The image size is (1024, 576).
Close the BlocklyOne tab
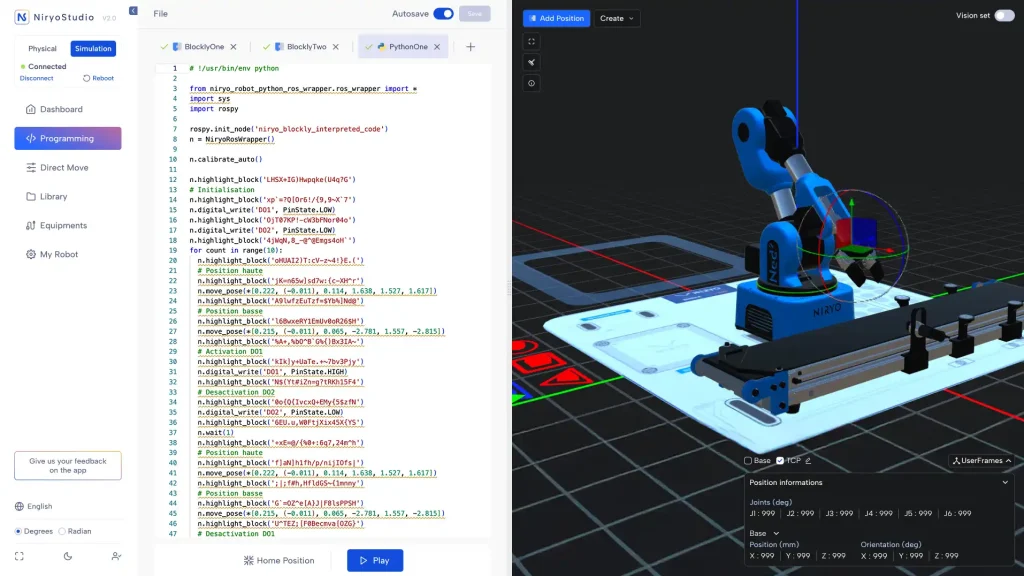click(234, 47)
